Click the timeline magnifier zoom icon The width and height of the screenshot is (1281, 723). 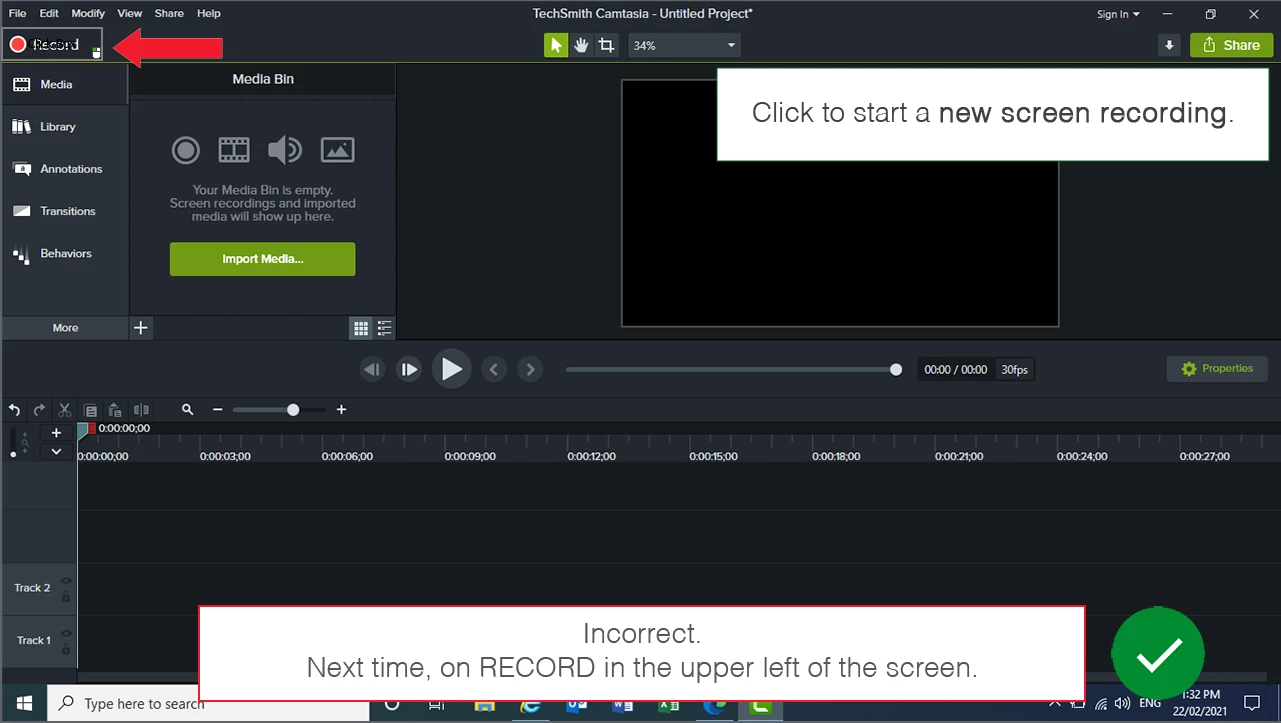click(x=187, y=410)
